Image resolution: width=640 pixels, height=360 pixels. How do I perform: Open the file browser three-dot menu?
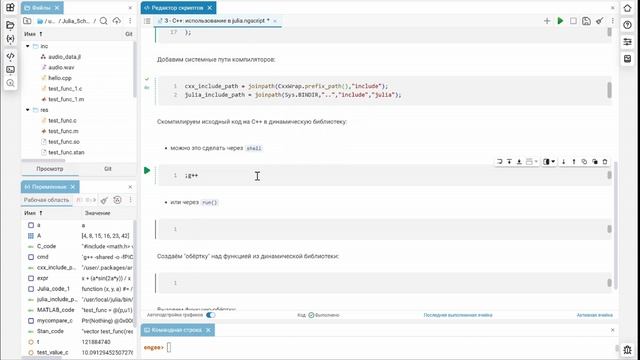(130, 21)
